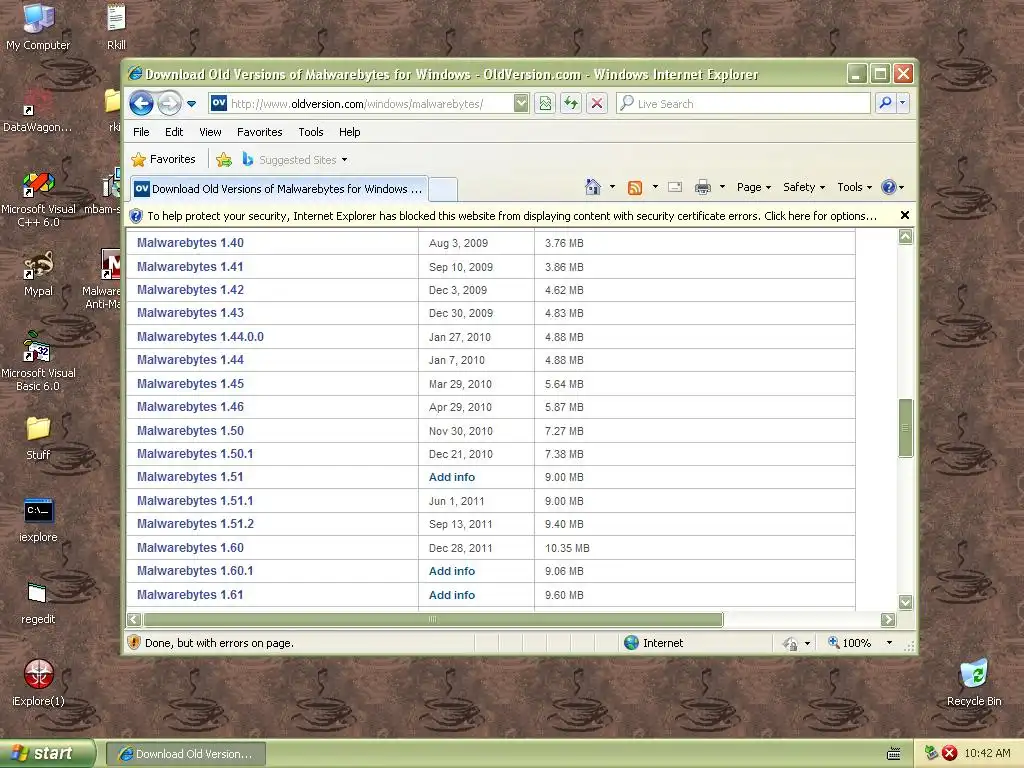Open the Edit menu

tap(174, 132)
